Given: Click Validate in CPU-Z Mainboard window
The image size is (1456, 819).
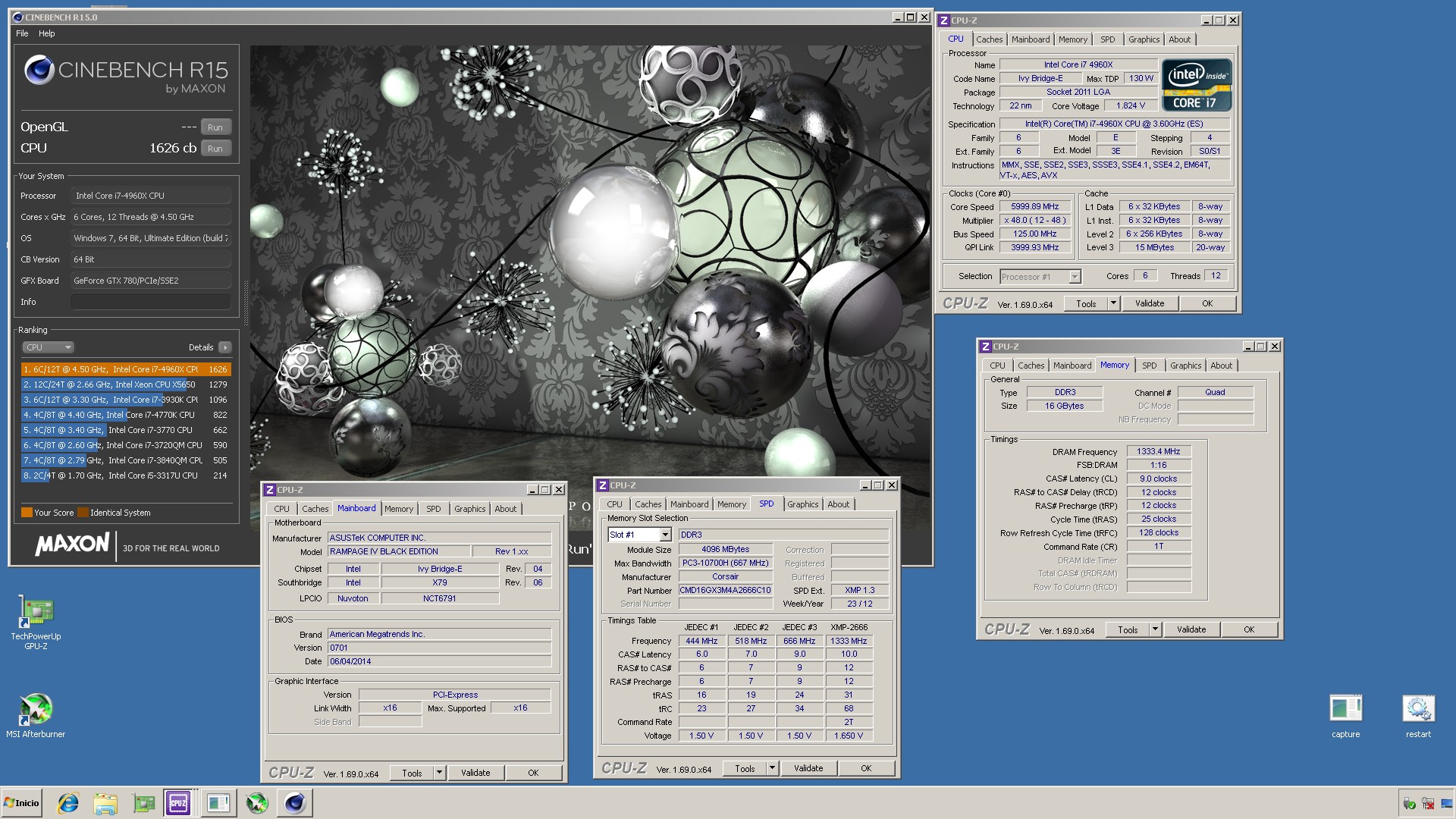Looking at the screenshot, I should pos(475,773).
